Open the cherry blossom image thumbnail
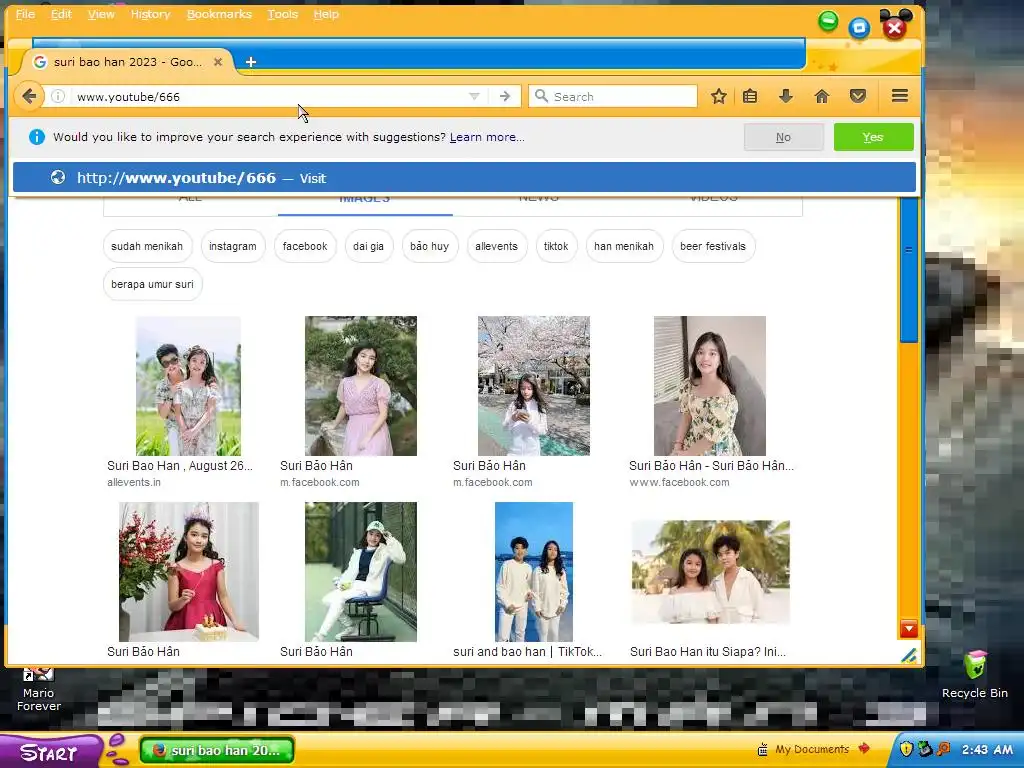This screenshot has height=768, width=1024. [x=534, y=386]
